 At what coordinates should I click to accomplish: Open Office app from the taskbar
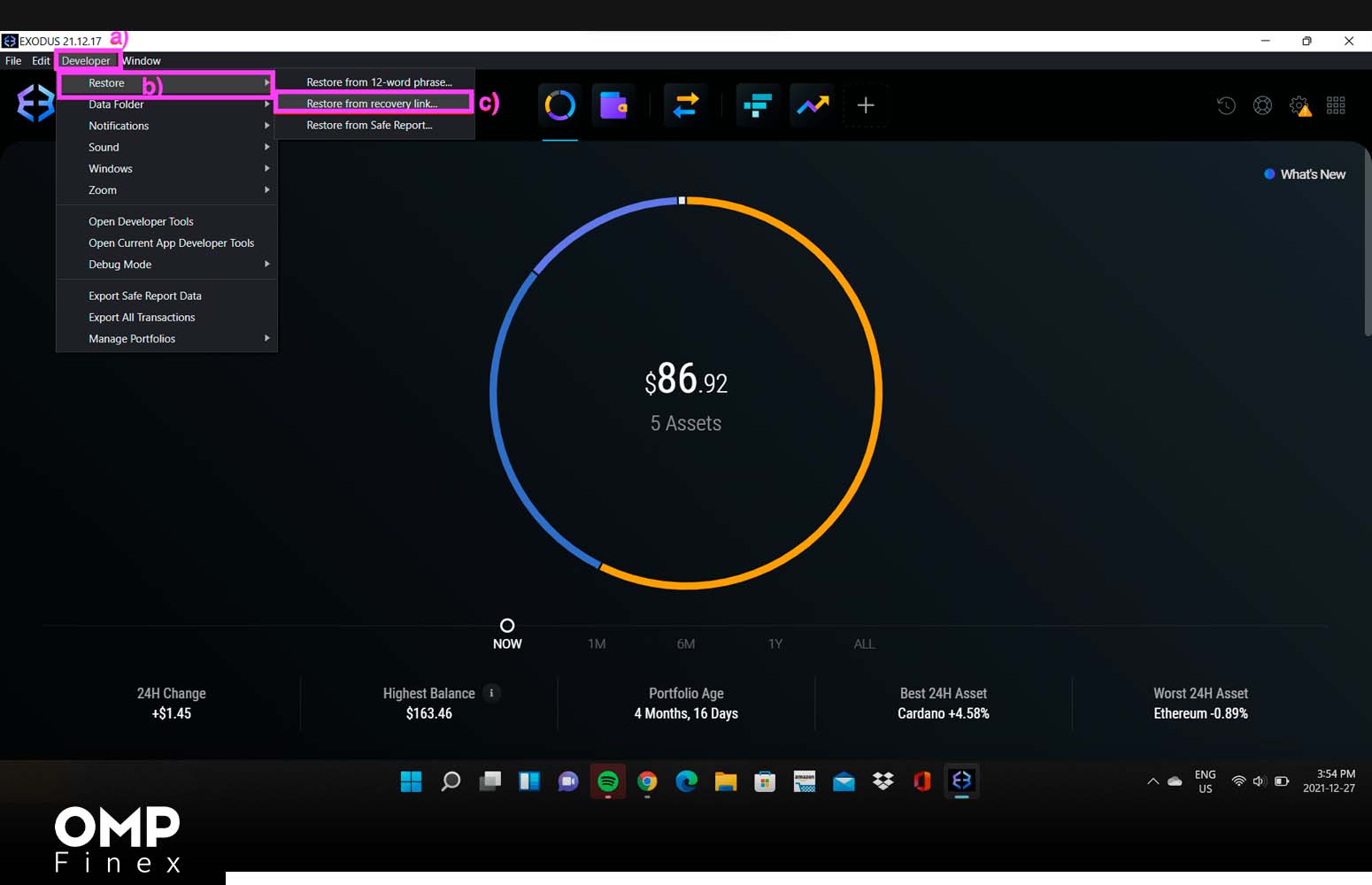click(922, 781)
